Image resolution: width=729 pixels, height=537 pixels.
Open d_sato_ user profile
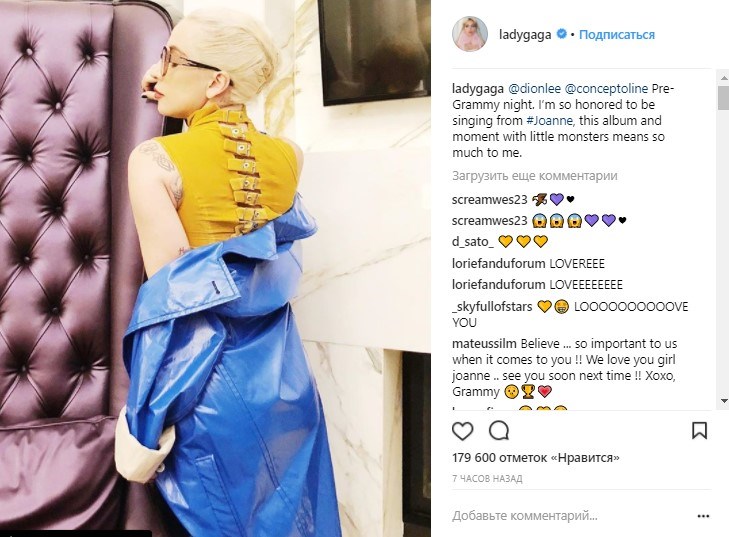(x=473, y=242)
